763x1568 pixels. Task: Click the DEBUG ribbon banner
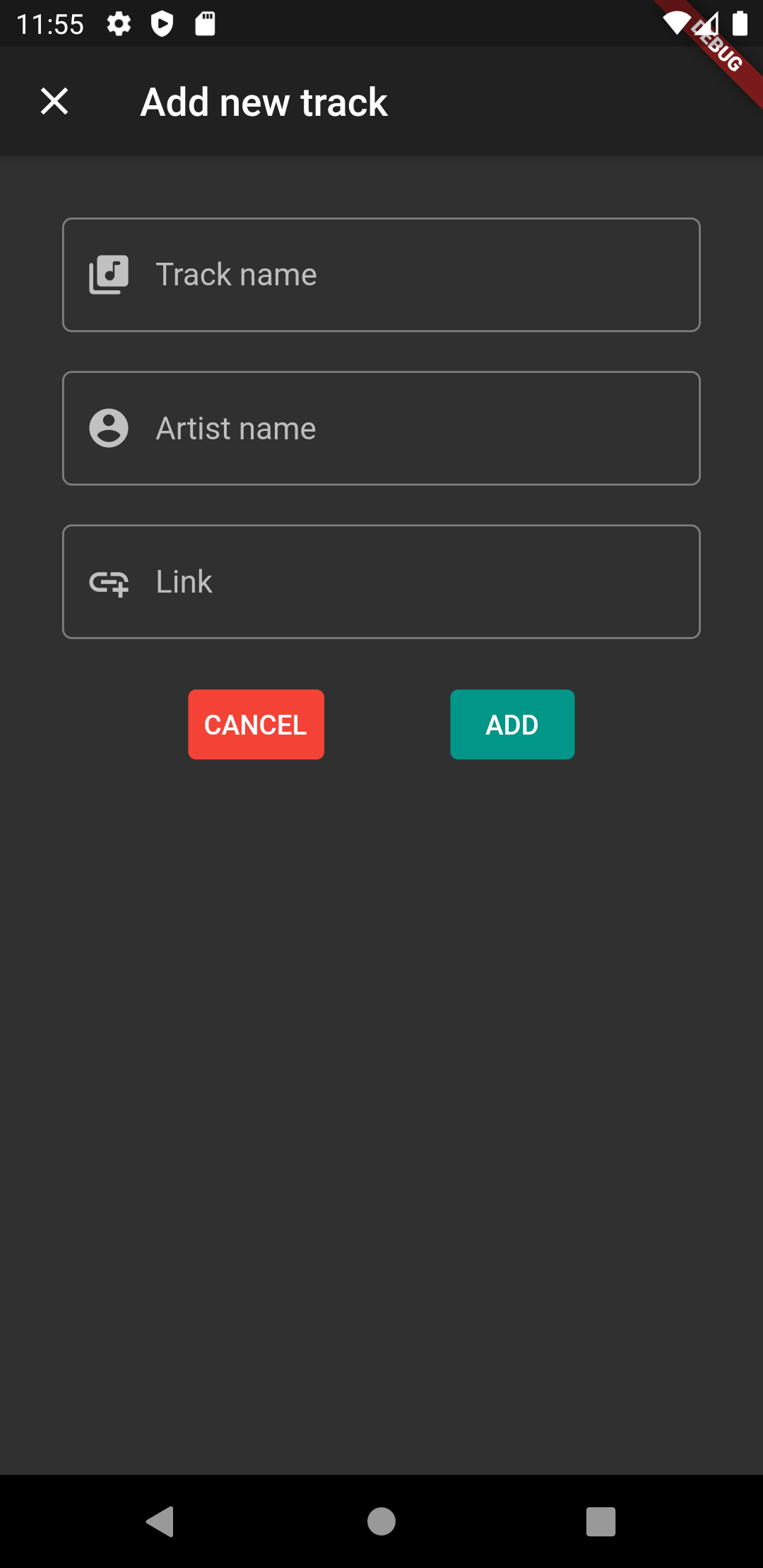pyautogui.click(x=716, y=46)
